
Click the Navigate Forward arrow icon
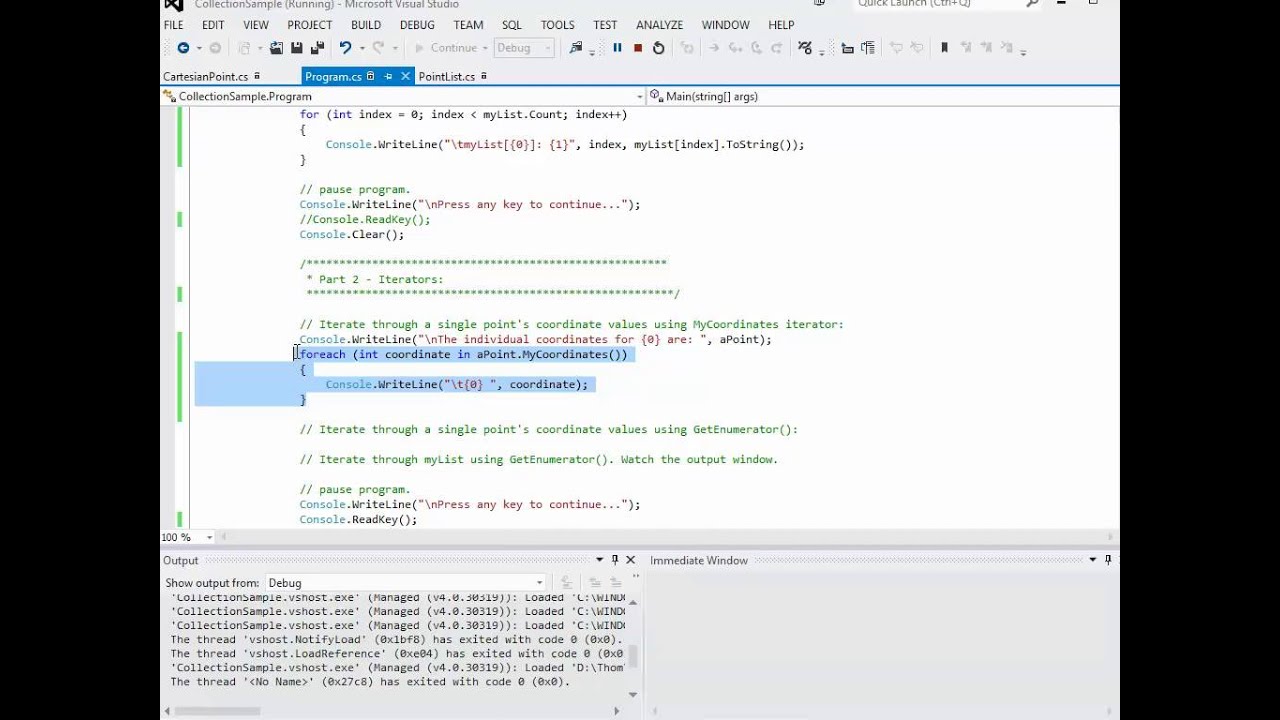point(215,48)
